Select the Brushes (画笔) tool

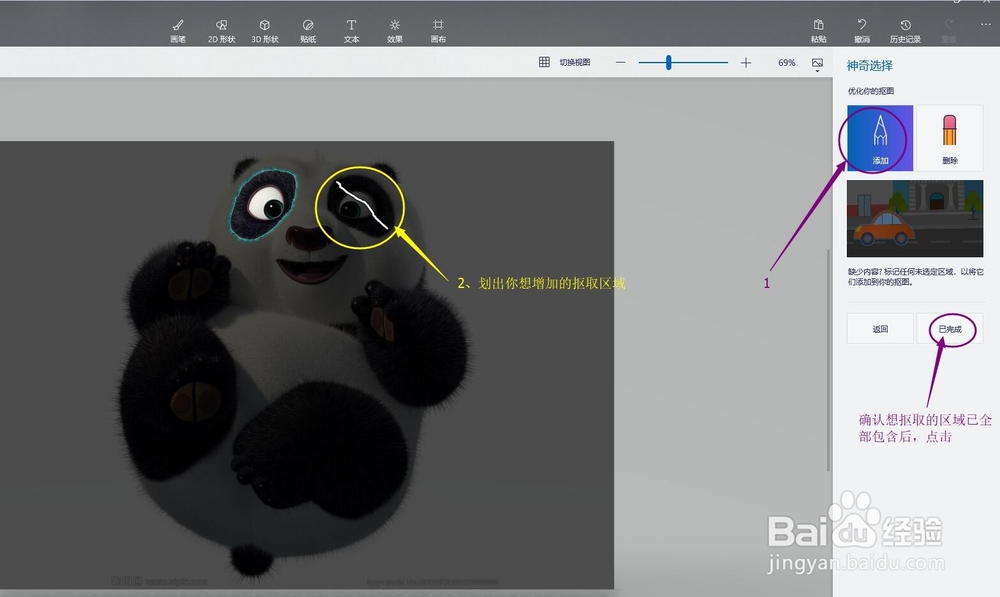[178, 31]
